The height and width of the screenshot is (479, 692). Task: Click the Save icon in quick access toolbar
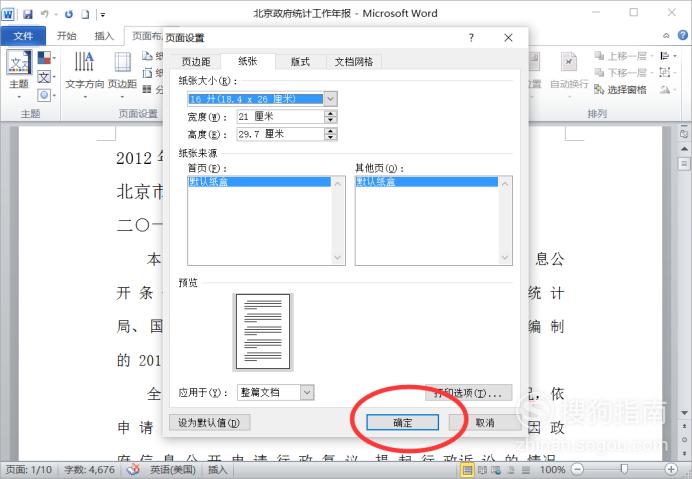point(28,14)
